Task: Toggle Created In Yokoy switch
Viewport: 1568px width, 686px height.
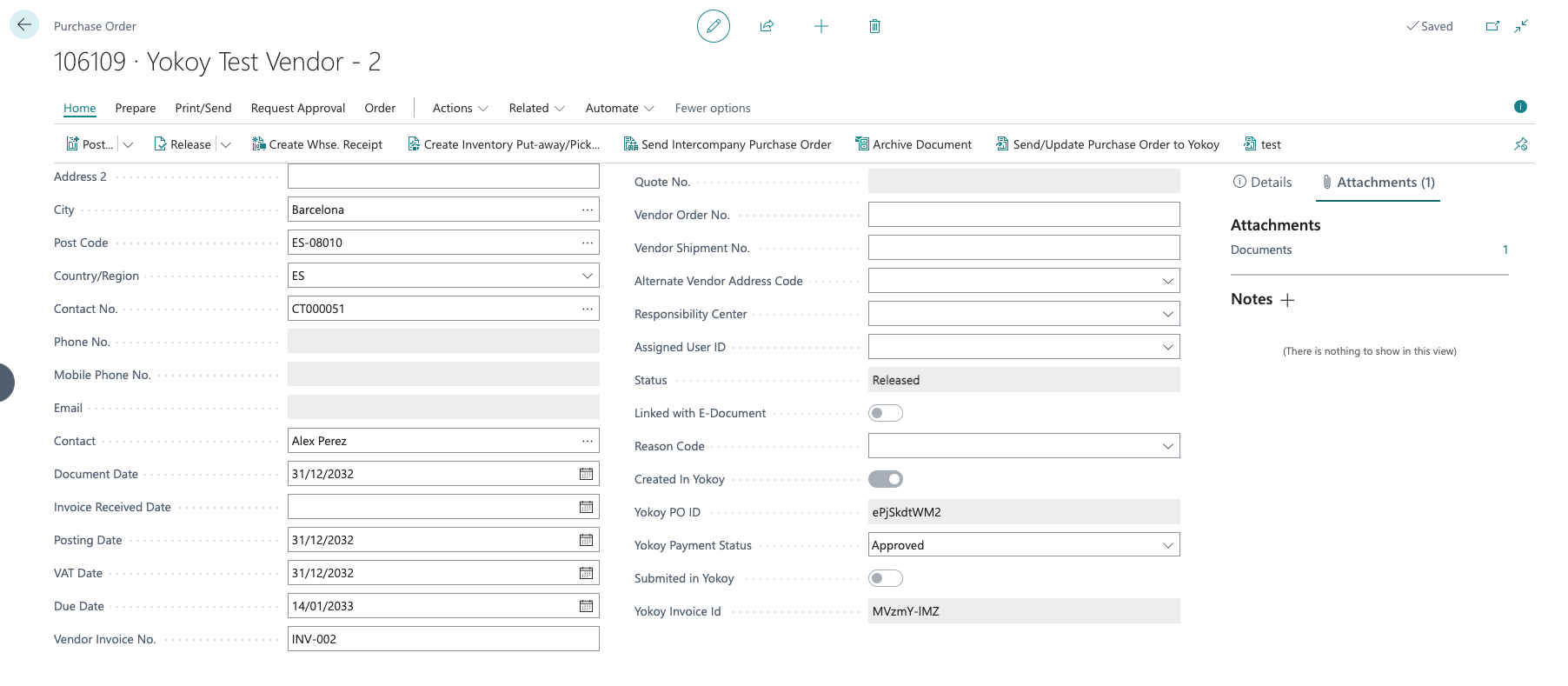Action: [886, 479]
